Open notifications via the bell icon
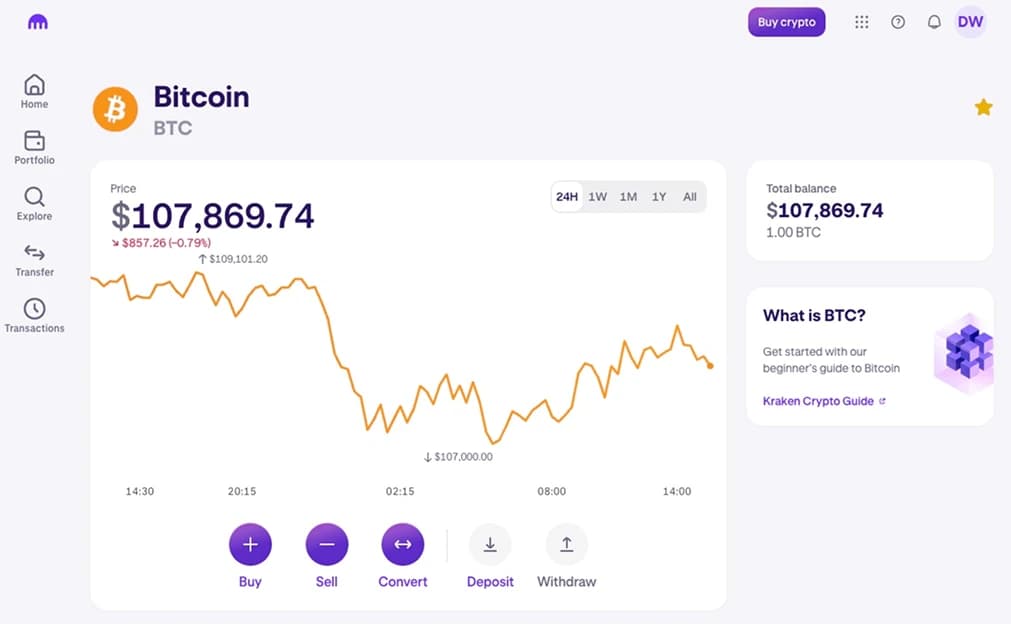Image resolution: width=1011 pixels, height=624 pixels. point(933,22)
